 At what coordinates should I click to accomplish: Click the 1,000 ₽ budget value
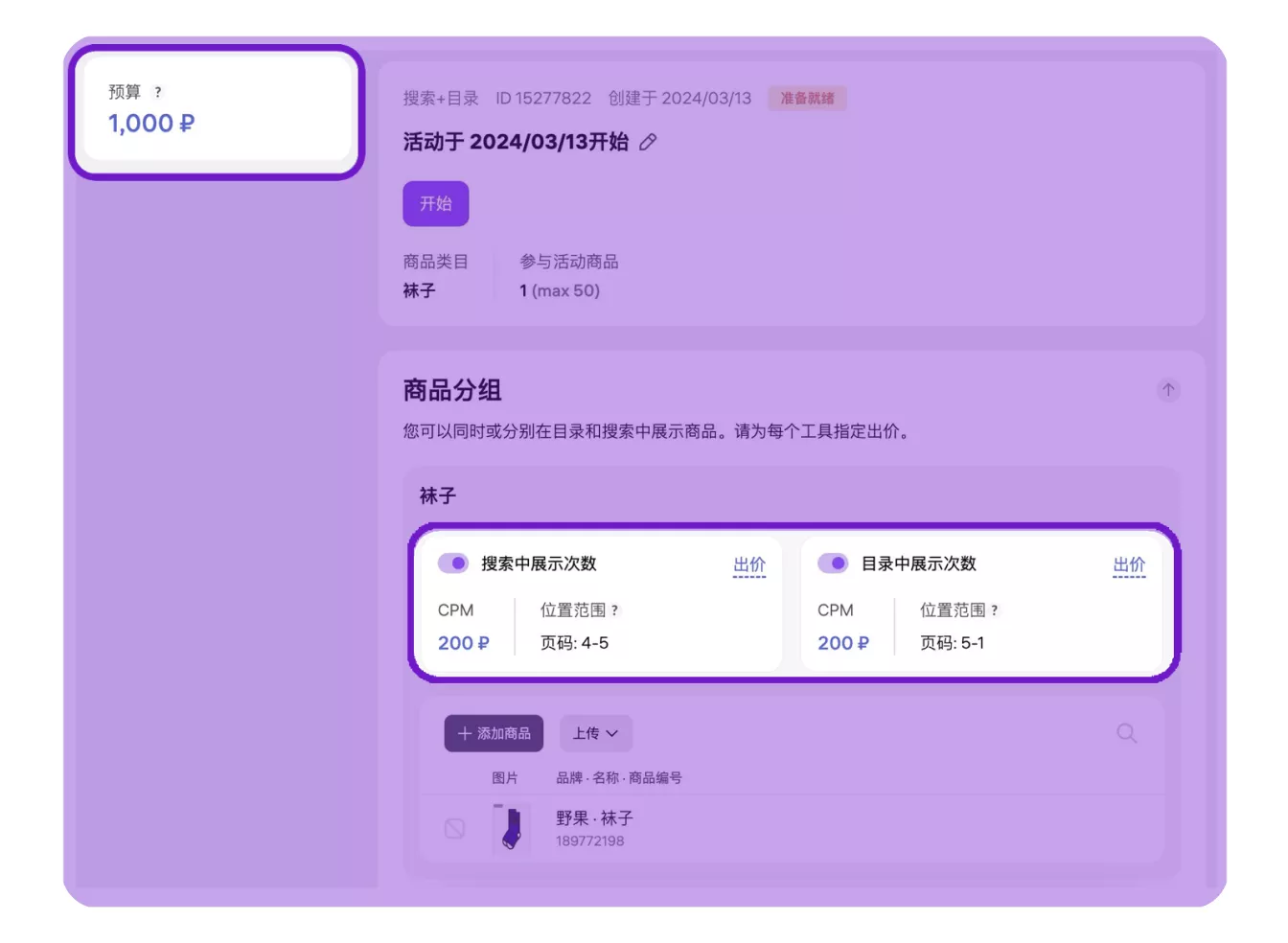tap(151, 124)
